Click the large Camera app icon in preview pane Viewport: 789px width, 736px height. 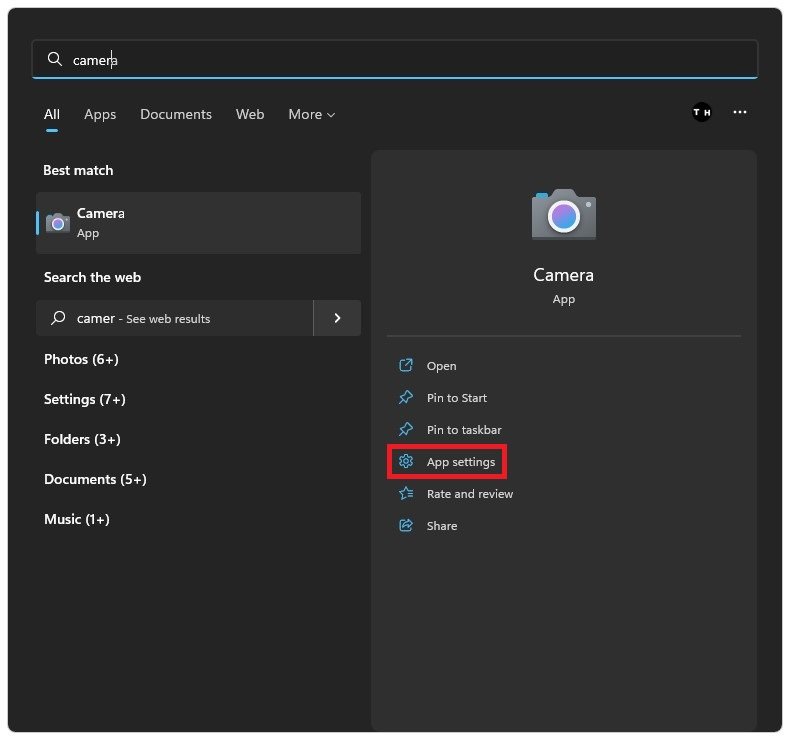click(x=563, y=213)
